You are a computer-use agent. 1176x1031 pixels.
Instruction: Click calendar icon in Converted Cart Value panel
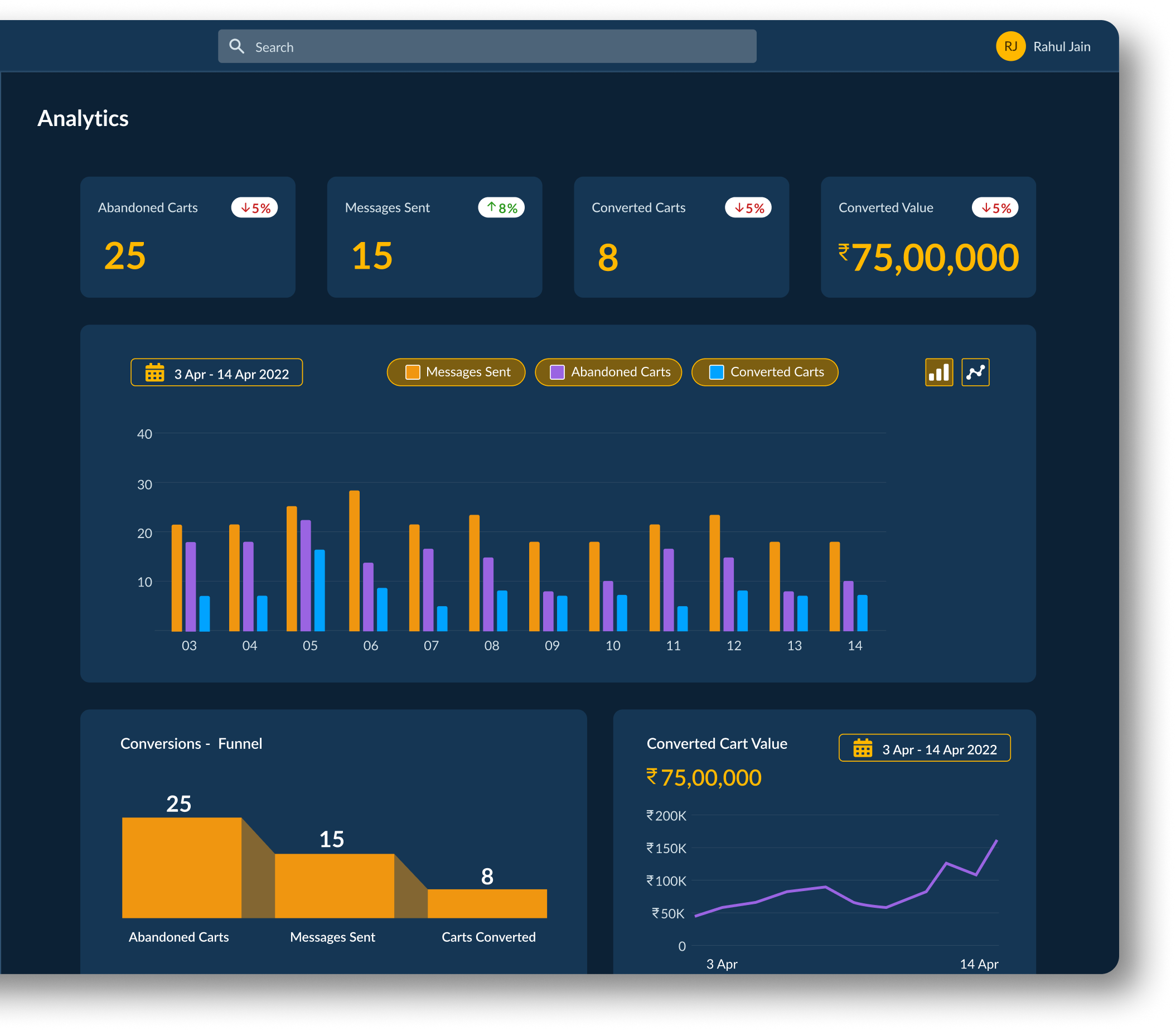(863, 748)
